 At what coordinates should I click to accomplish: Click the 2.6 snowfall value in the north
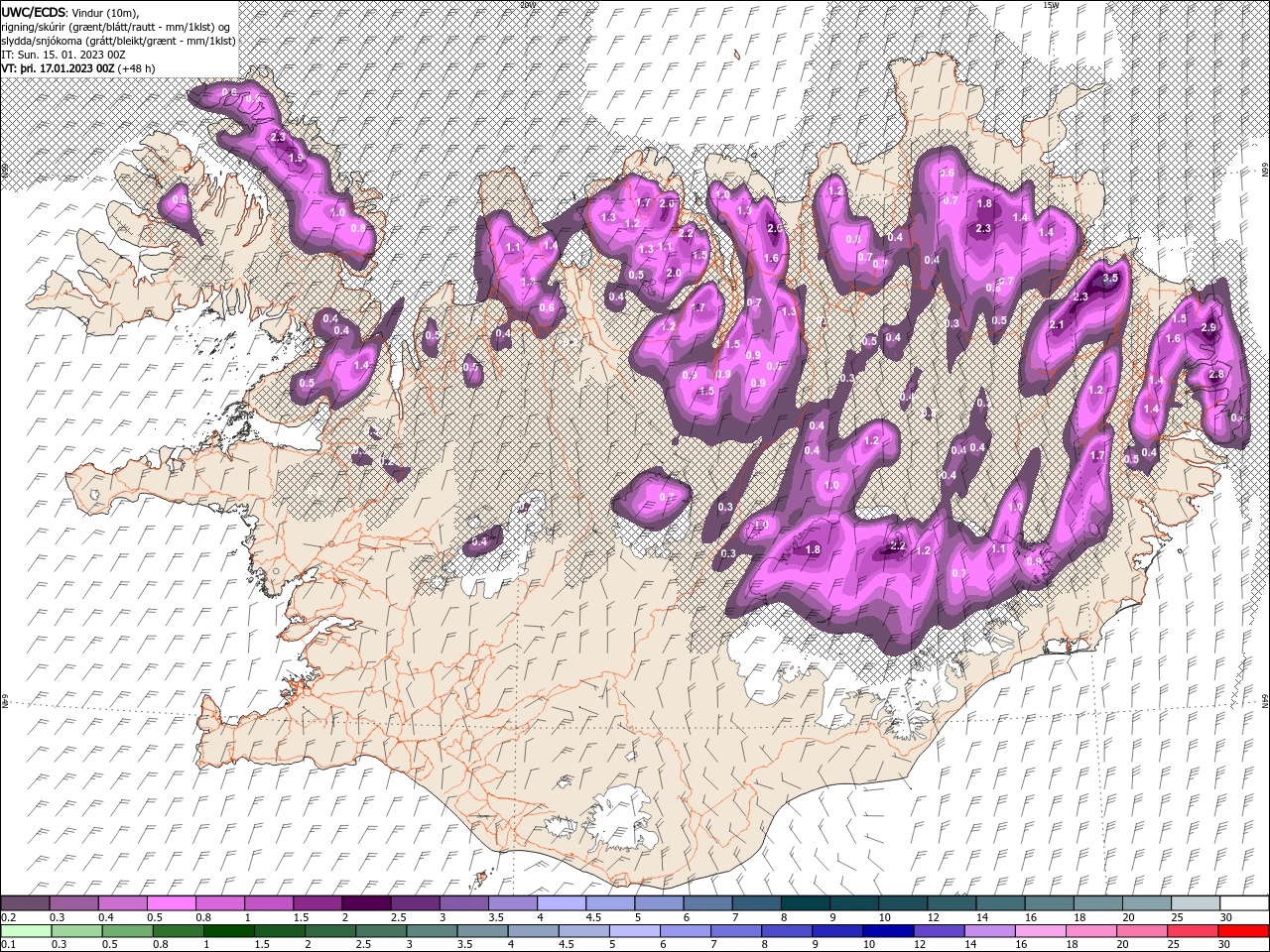tap(774, 228)
